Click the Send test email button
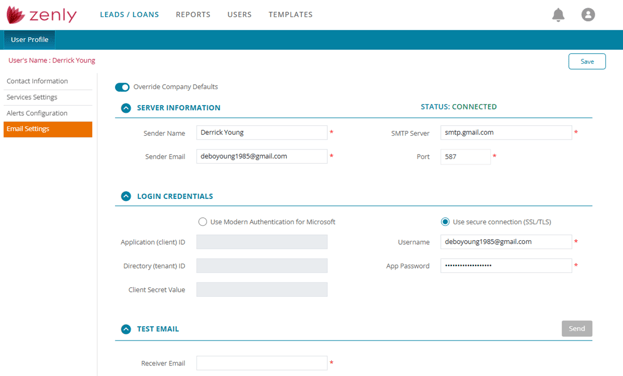Image resolution: width=623 pixels, height=376 pixels. click(x=577, y=329)
